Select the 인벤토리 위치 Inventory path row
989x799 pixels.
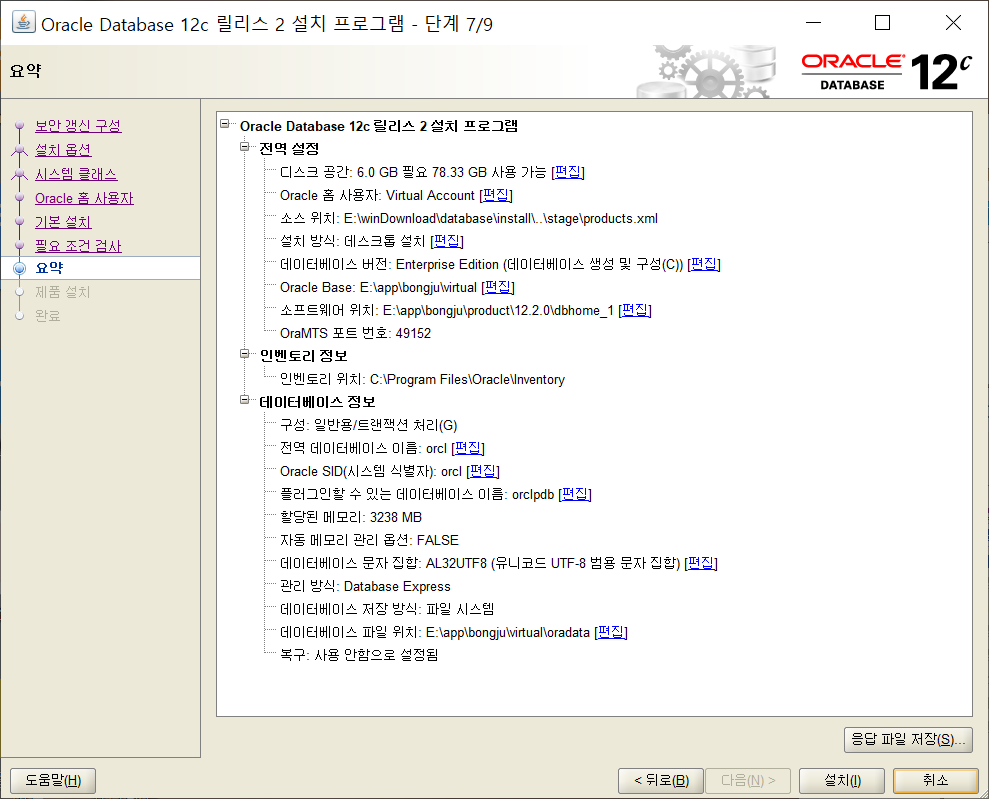click(422, 379)
